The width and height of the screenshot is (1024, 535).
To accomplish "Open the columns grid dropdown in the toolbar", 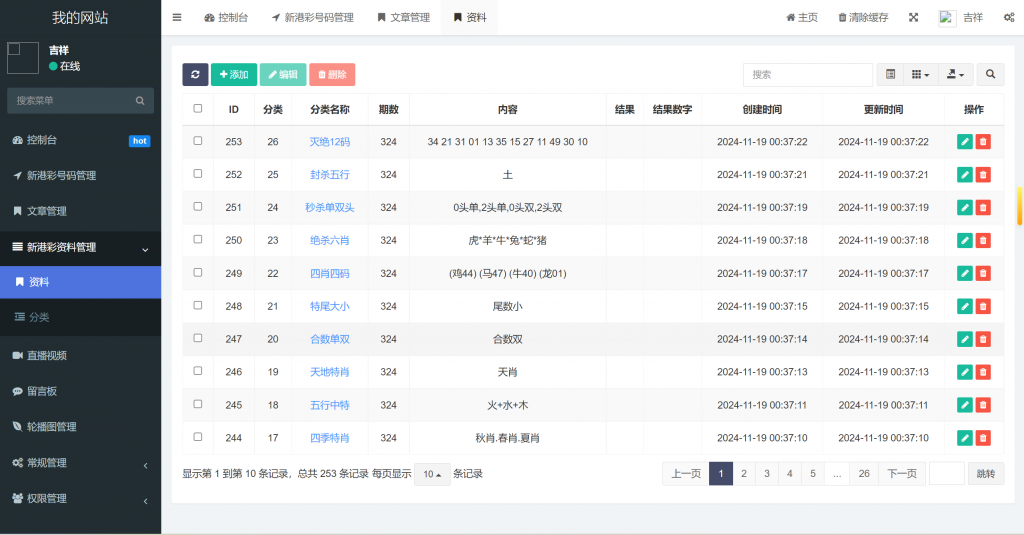I will 920,75.
